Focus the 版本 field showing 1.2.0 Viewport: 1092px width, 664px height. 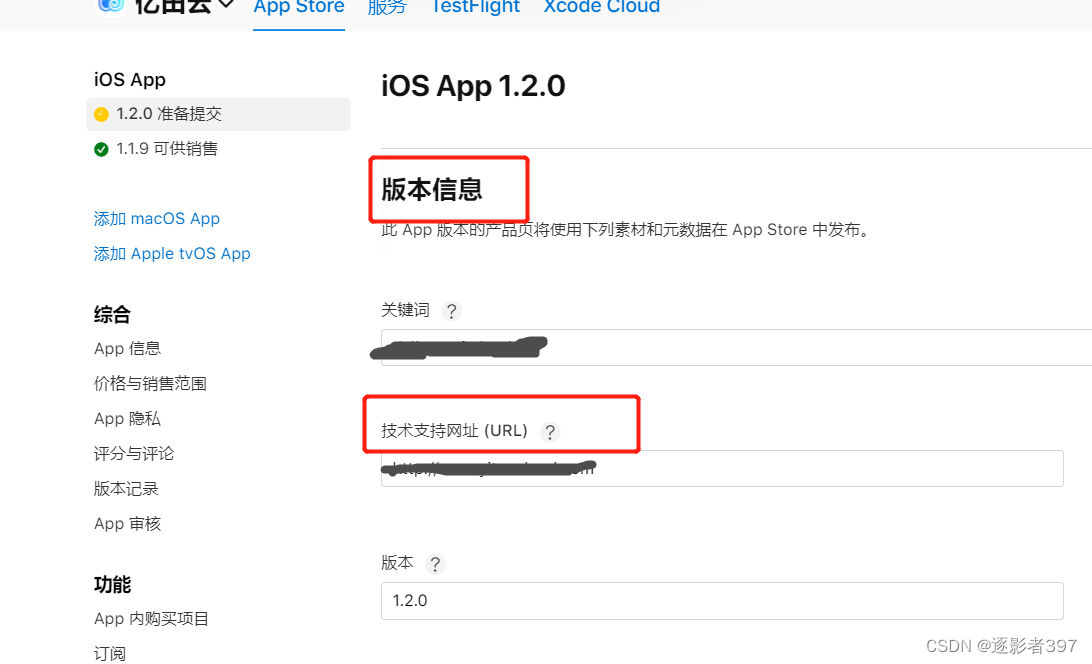click(x=722, y=601)
